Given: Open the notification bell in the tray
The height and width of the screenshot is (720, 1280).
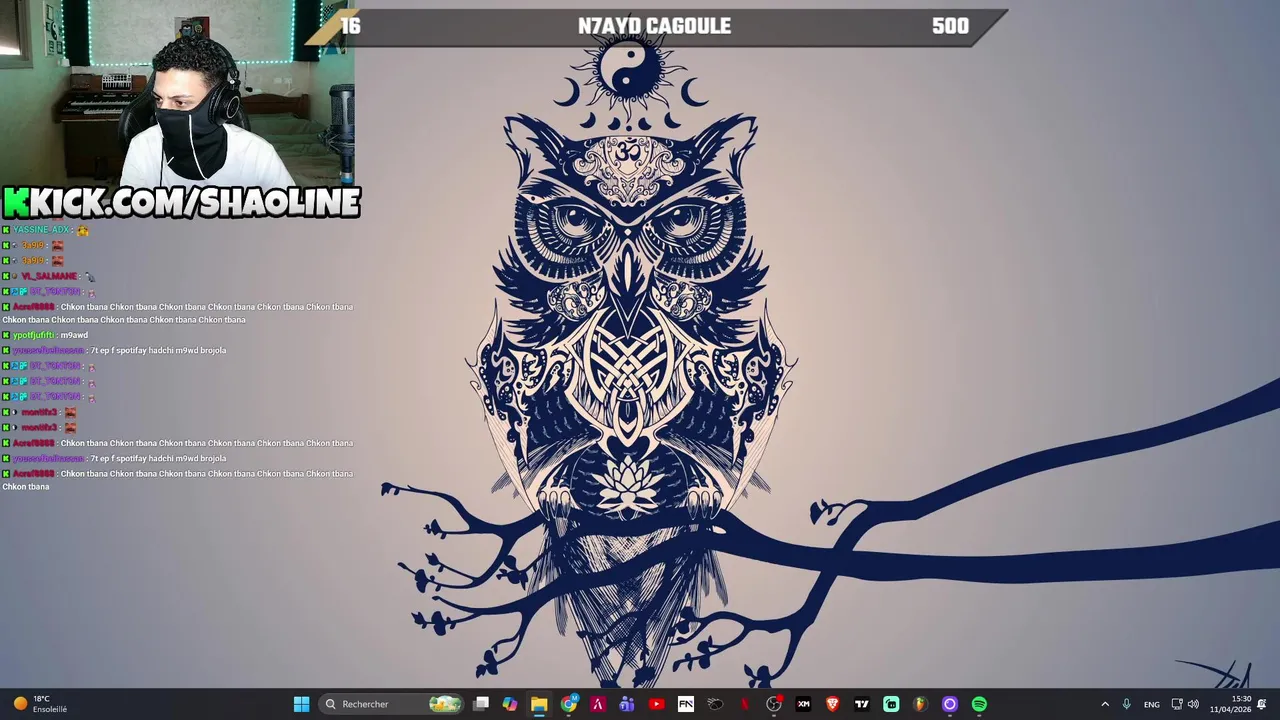Looking at the screenshot, I should point(1262,704).
